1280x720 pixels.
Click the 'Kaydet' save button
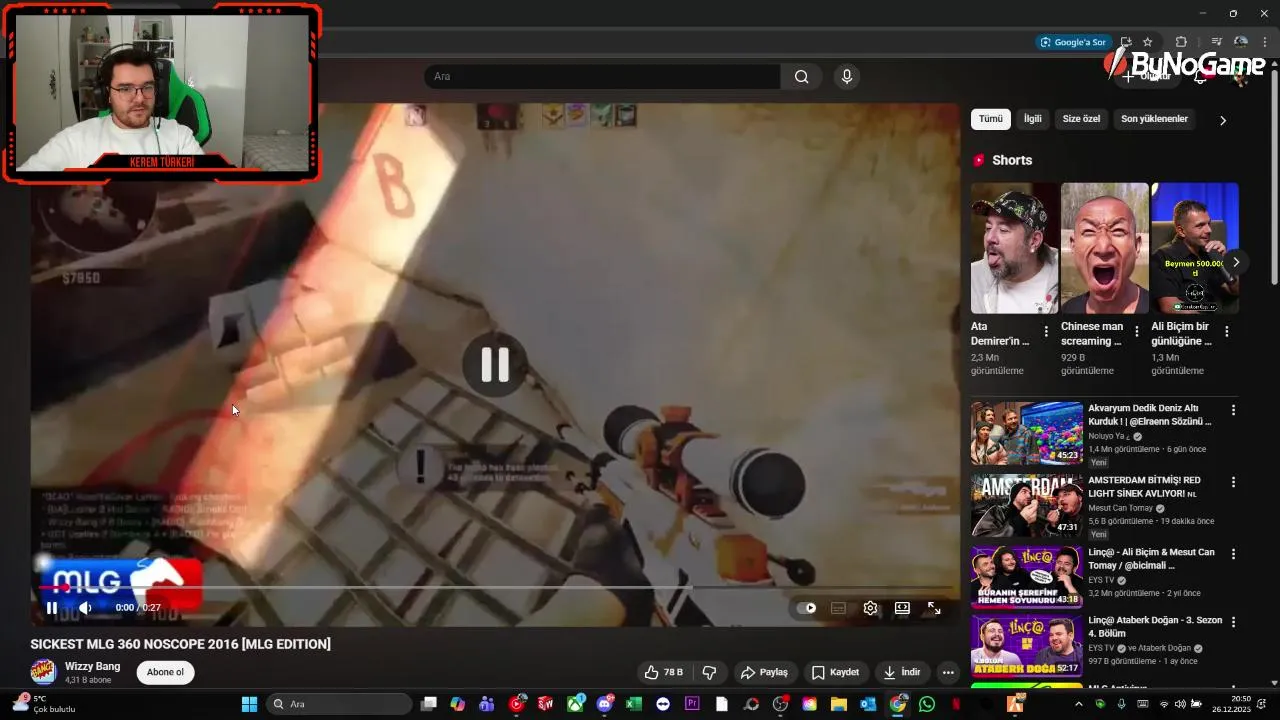point(835,672)
